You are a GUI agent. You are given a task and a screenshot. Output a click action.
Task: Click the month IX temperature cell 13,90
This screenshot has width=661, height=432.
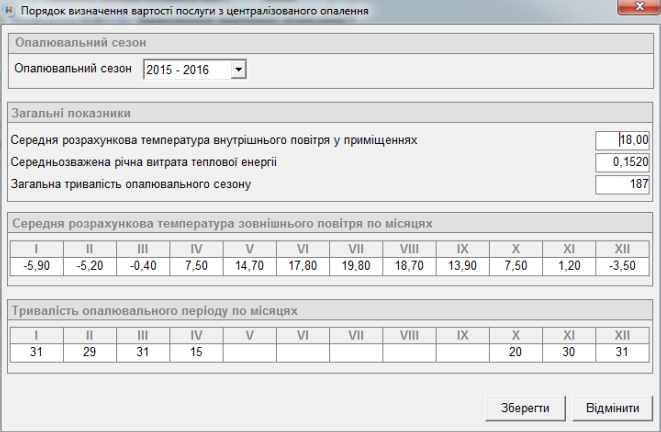[x=462, y=267]
